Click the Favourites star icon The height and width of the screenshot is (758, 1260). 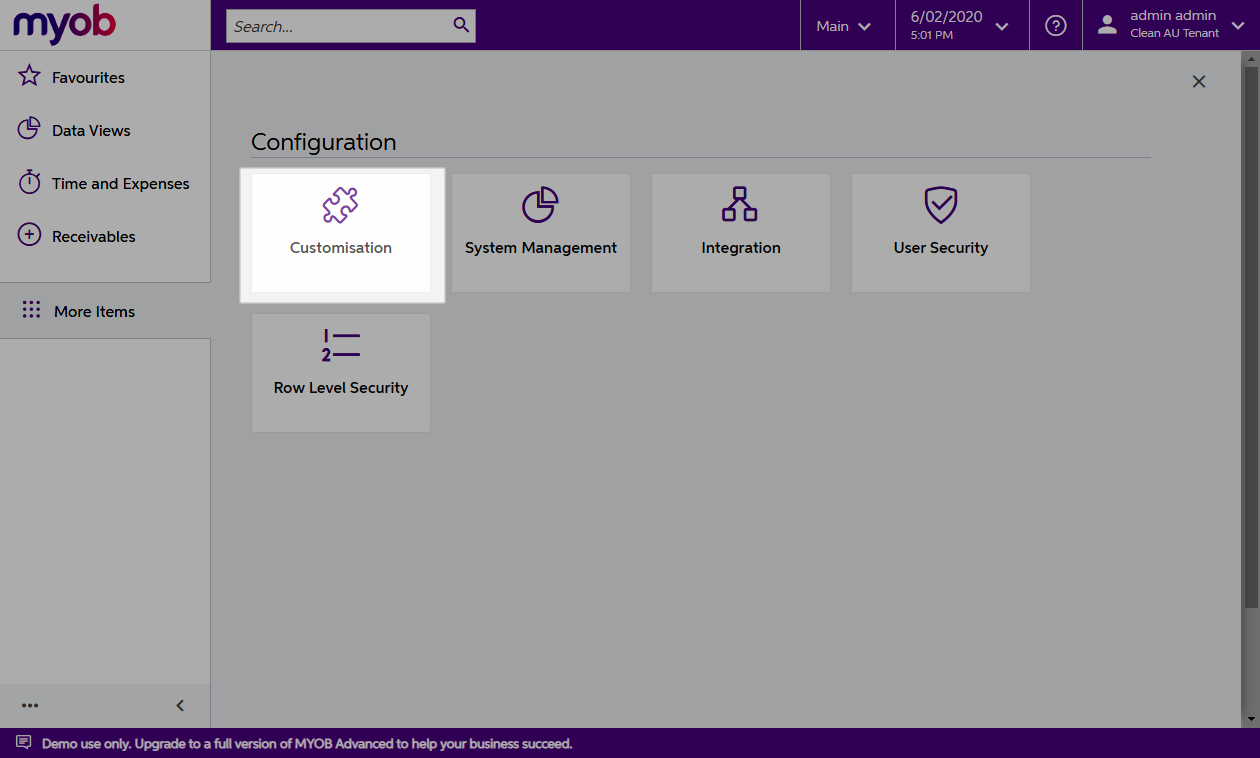click(x=30, y=76)
